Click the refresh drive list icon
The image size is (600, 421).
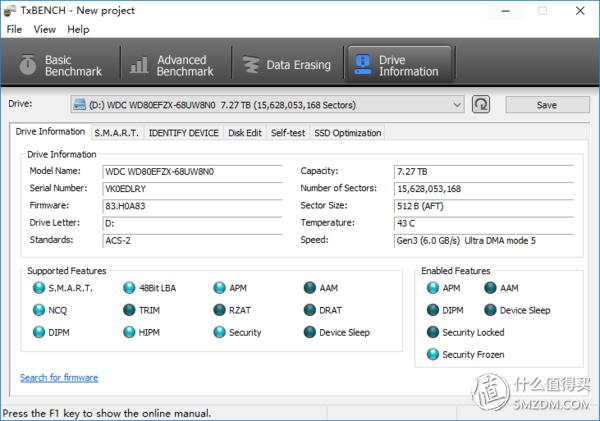(x=482, y=104)
